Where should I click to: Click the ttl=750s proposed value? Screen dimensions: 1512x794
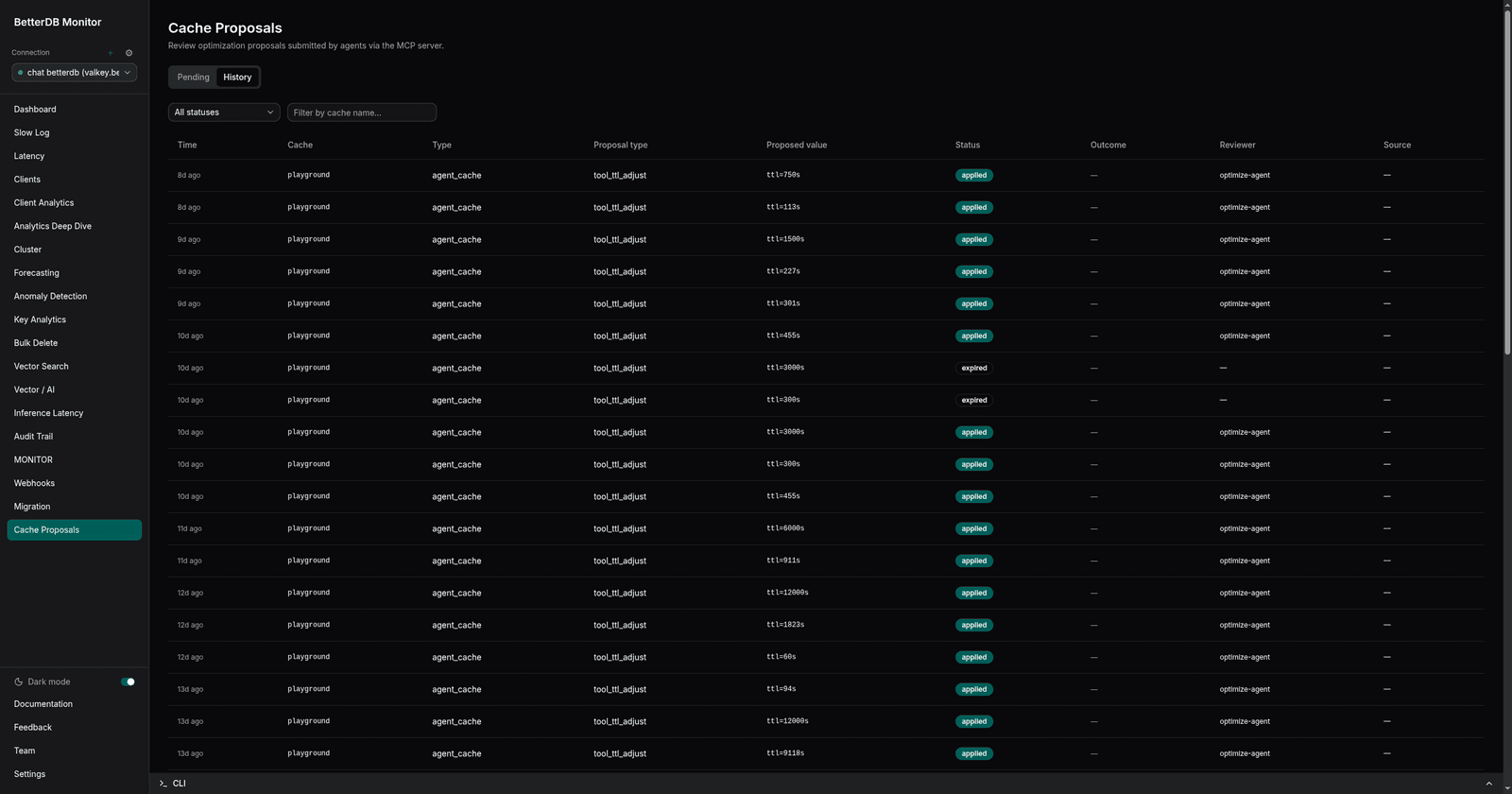[783, 175]
